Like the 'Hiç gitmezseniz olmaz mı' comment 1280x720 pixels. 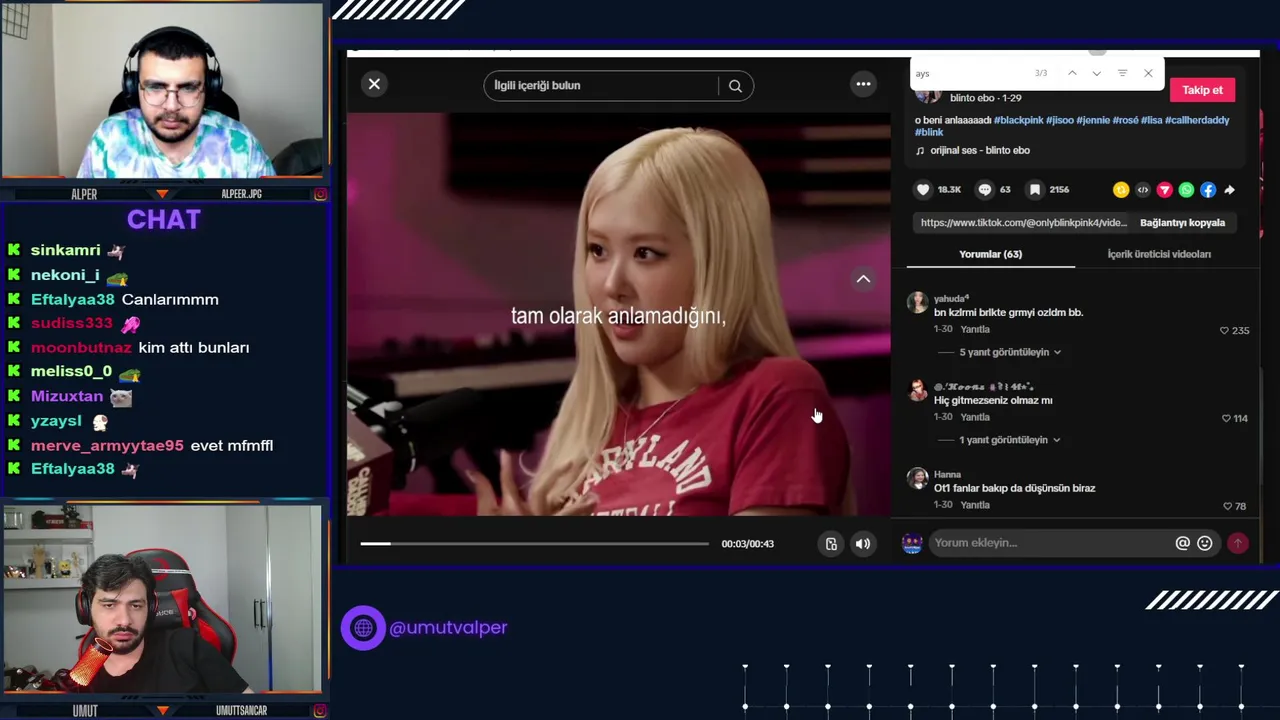1226,418
